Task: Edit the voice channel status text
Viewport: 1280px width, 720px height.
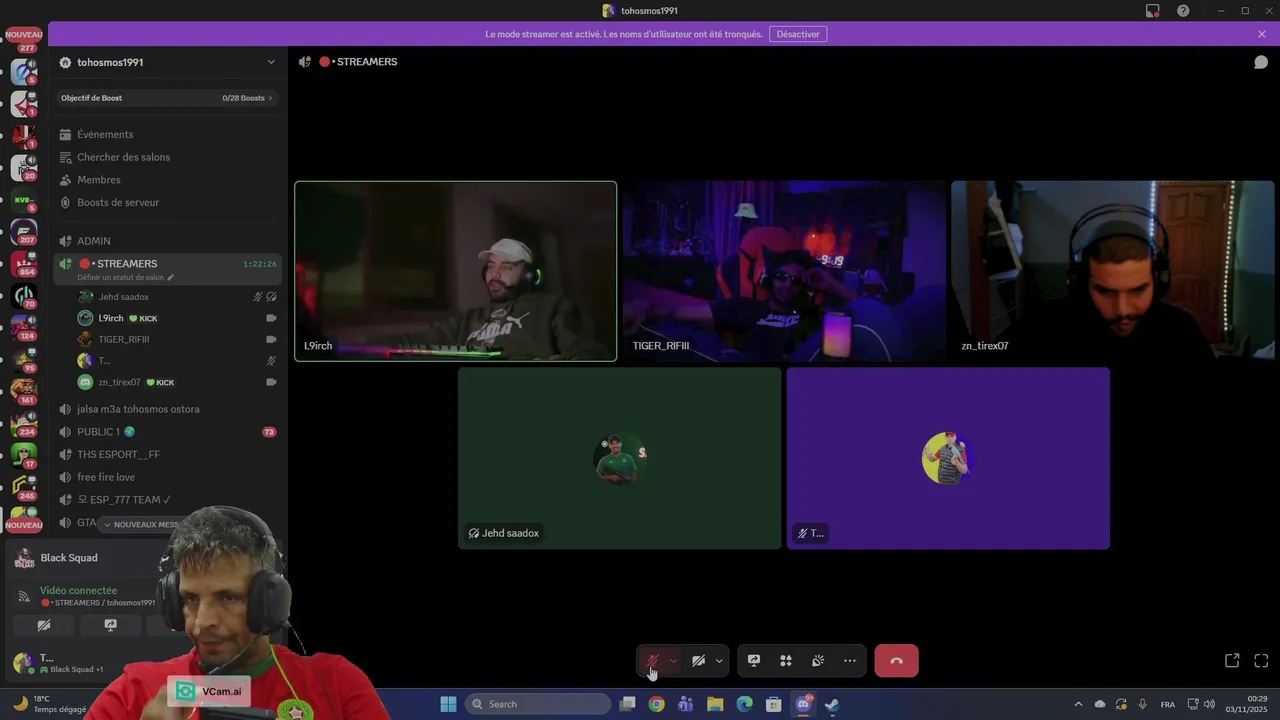Action: [x=125, y=277]
